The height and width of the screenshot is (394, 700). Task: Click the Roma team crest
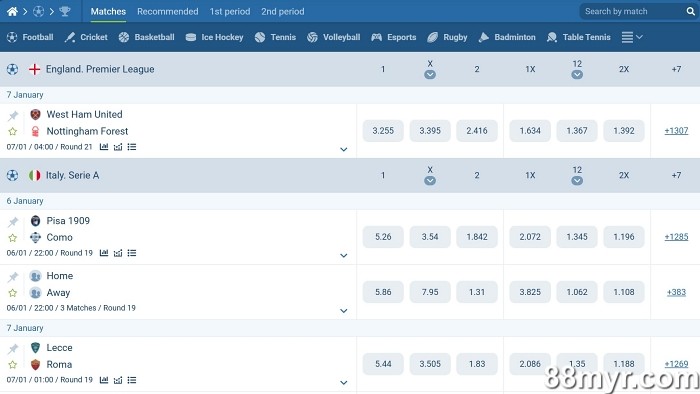click(35, 365)
